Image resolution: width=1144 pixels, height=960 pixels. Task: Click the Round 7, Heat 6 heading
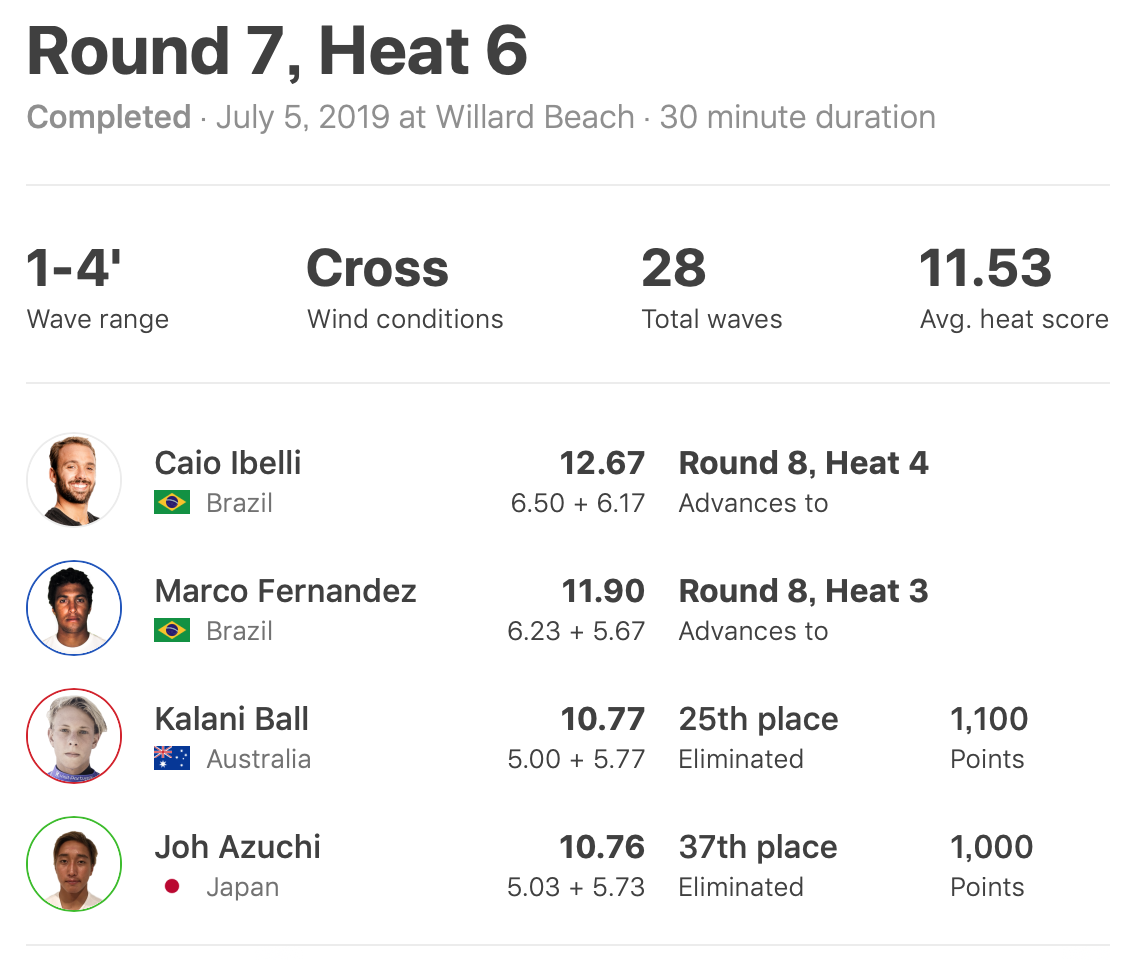pos(277,52)
